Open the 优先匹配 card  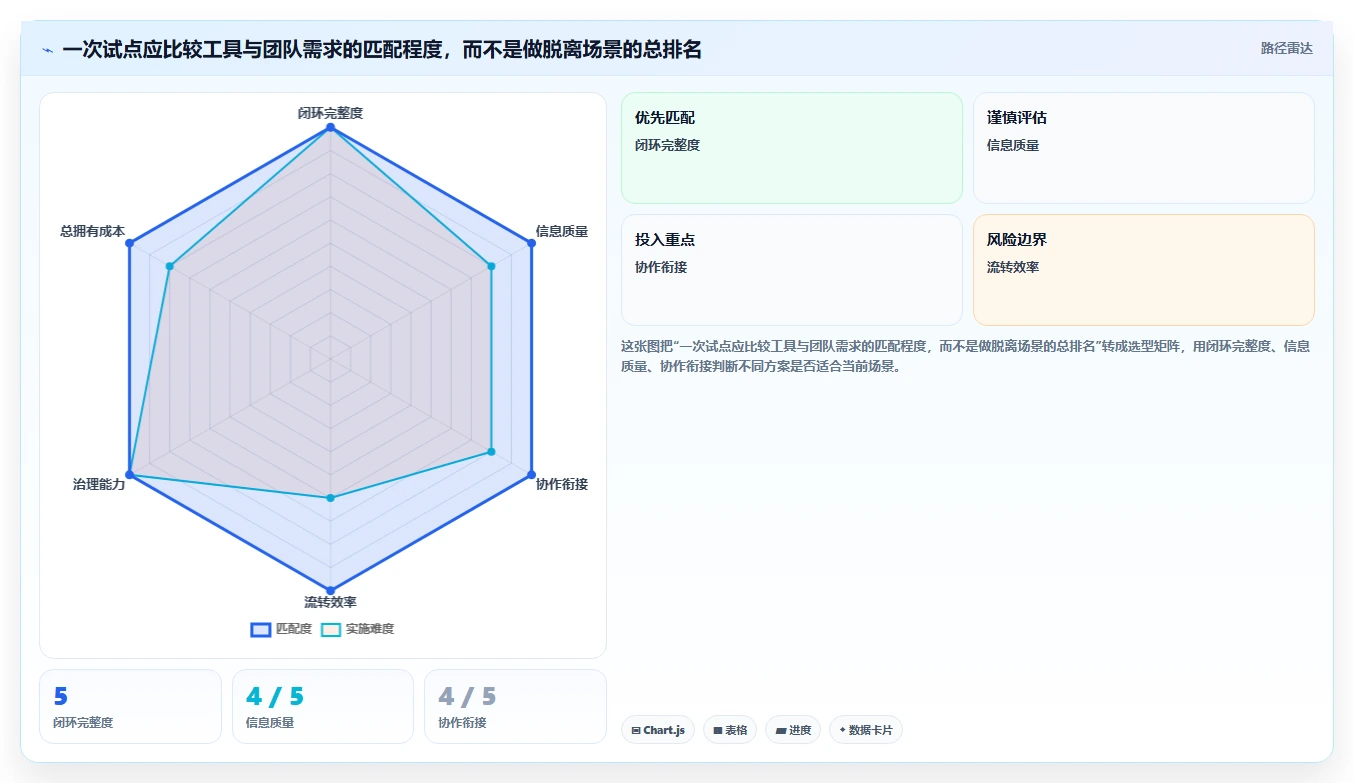pyautogui.click(x=792, y=148)
